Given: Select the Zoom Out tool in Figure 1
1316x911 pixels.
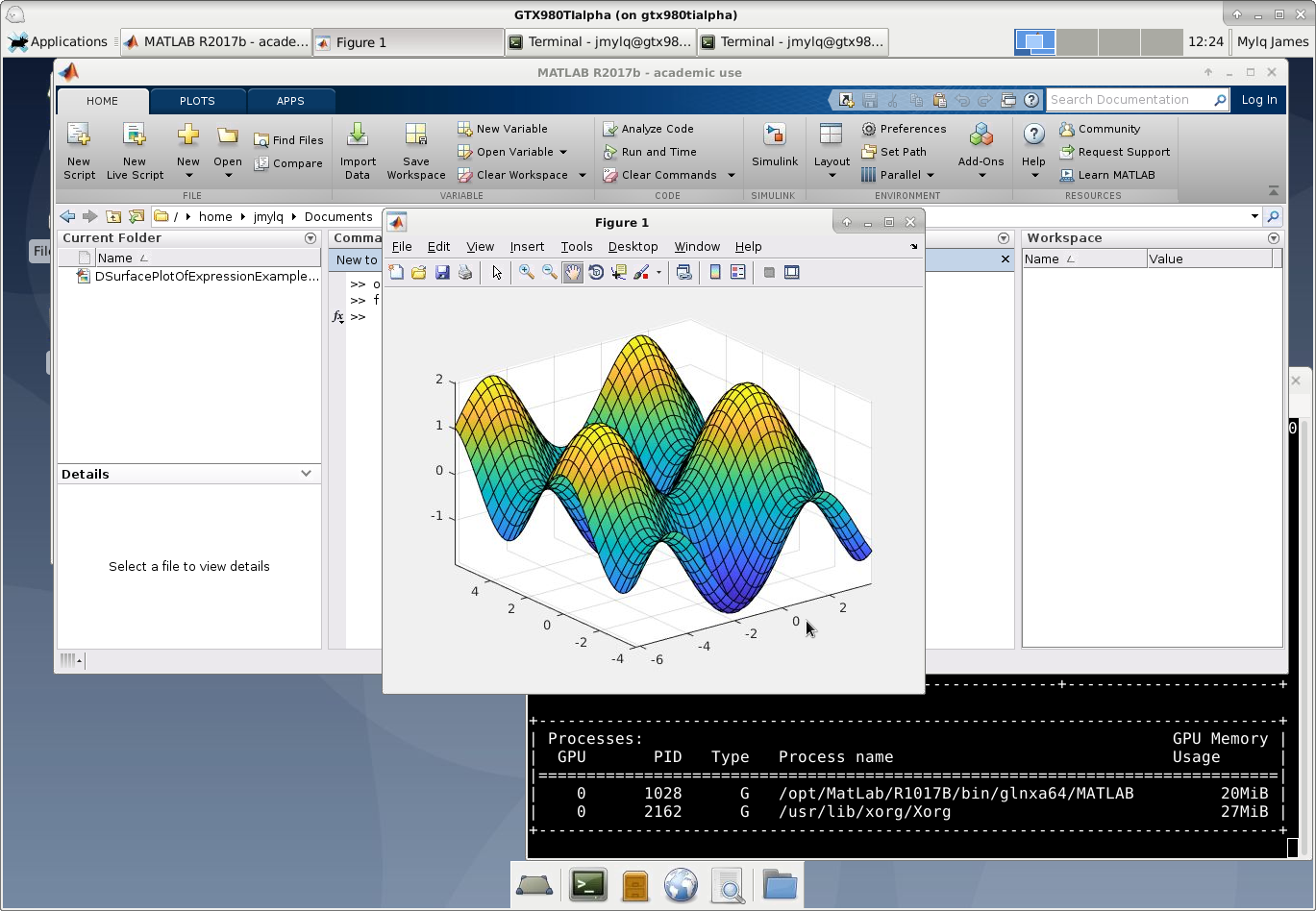Looking at the screenshot, I should 549,273.
